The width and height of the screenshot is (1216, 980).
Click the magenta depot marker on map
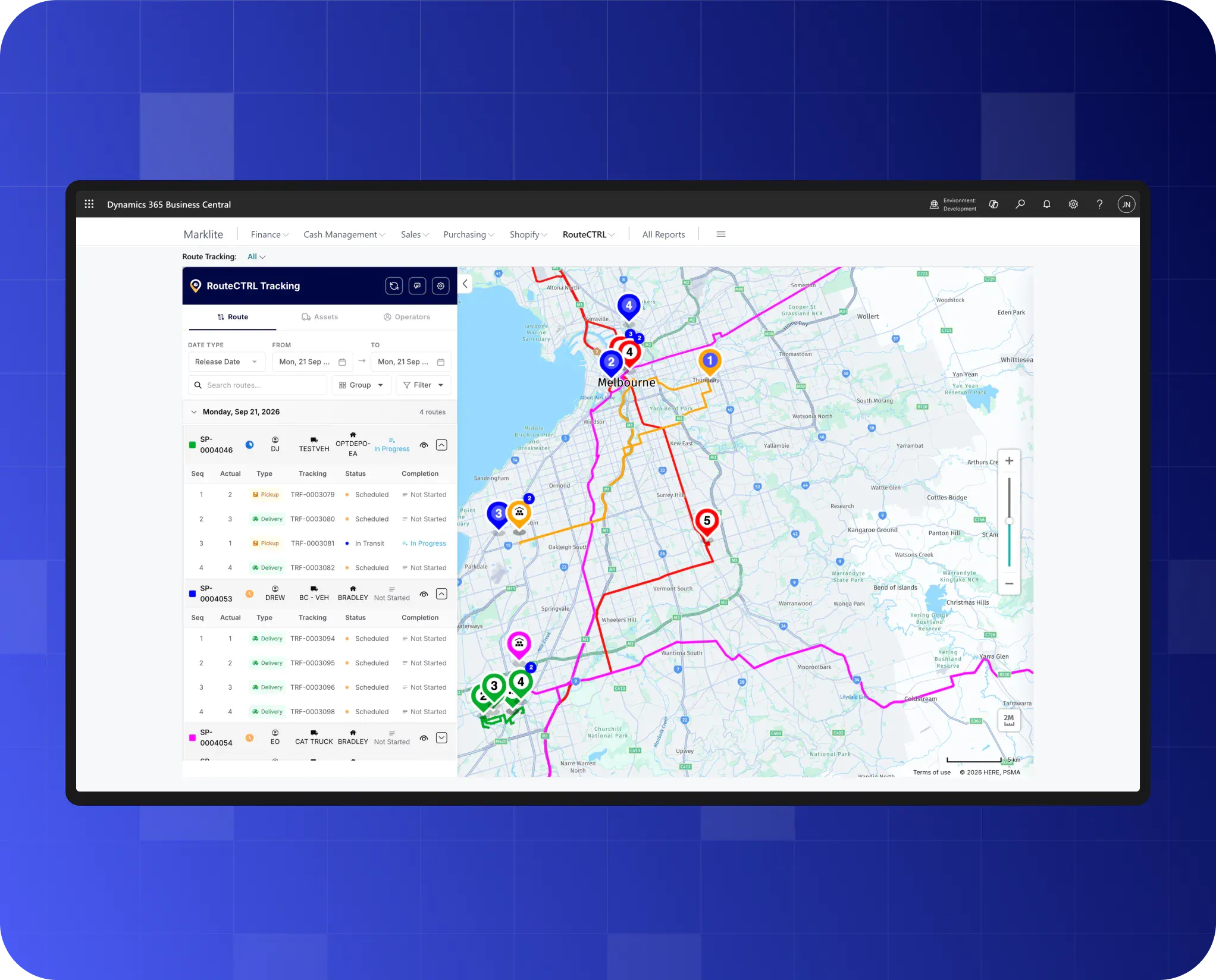519,645
